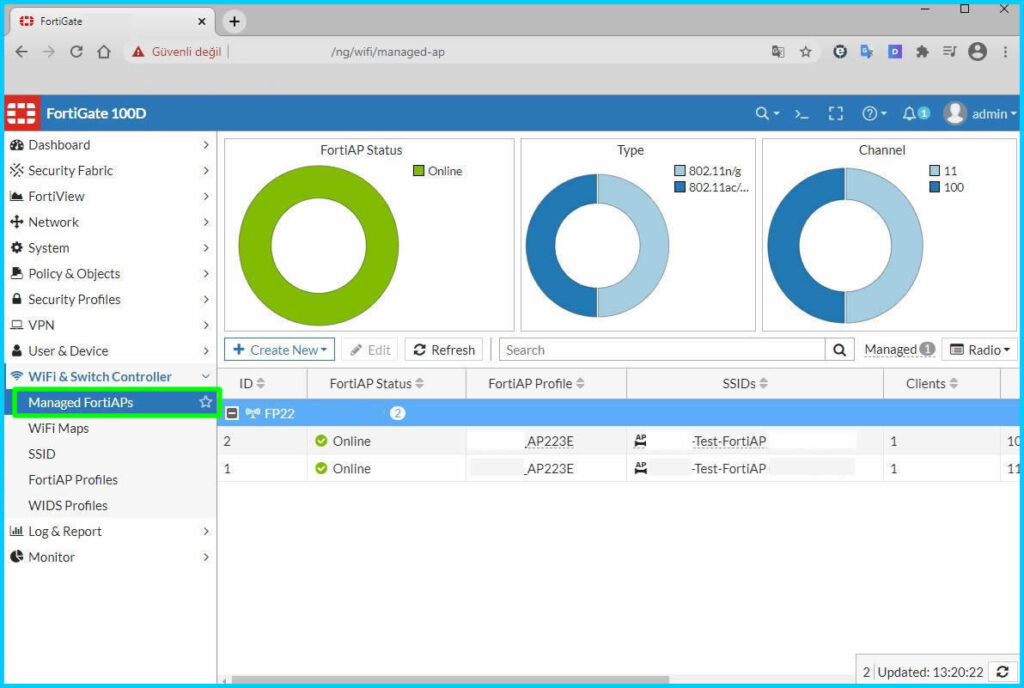
Task: Click the green Online status icon in row 1
Action: point(321,468)
